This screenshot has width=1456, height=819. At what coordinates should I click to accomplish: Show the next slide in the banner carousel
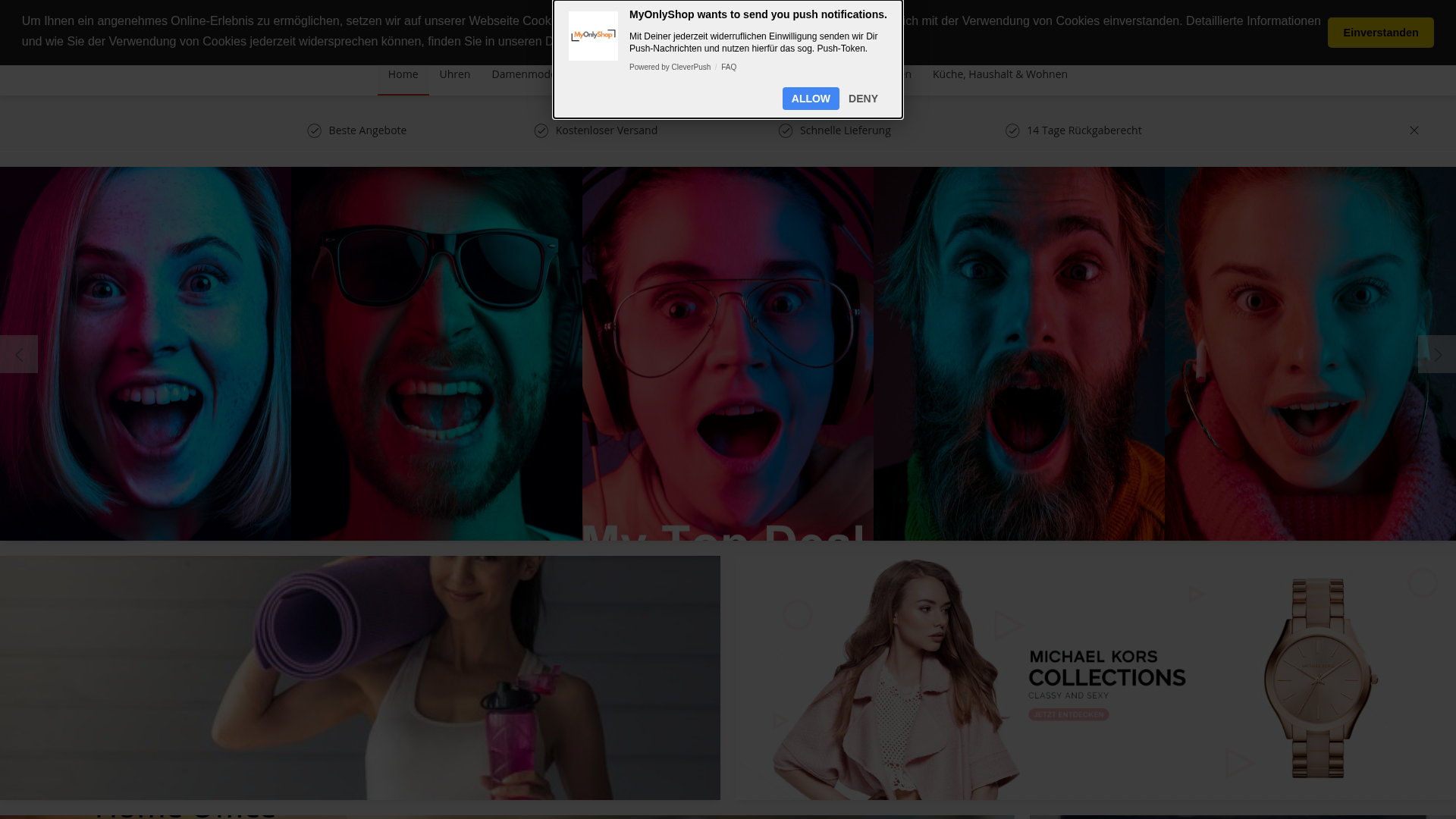click(1437, 354)
